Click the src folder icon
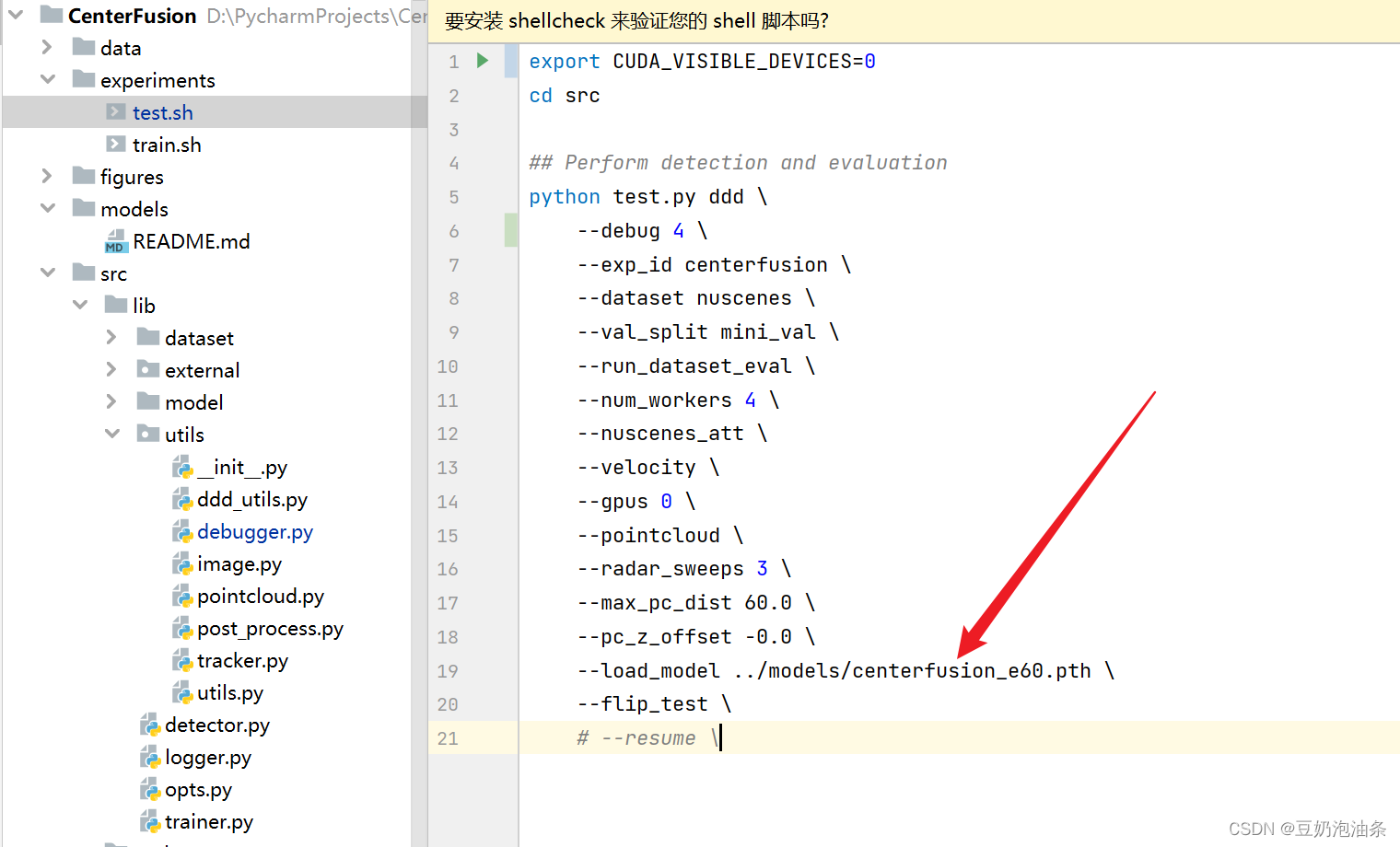This screenshot has height=847, width=1400. 84,273
